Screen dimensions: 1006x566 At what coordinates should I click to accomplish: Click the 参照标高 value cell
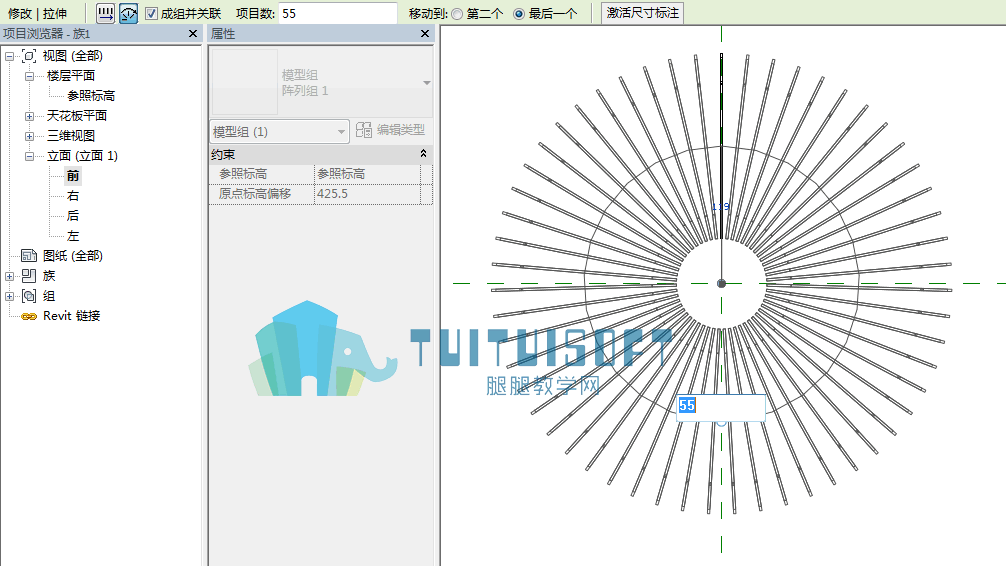pyautogui.click(x=367, y=174)
